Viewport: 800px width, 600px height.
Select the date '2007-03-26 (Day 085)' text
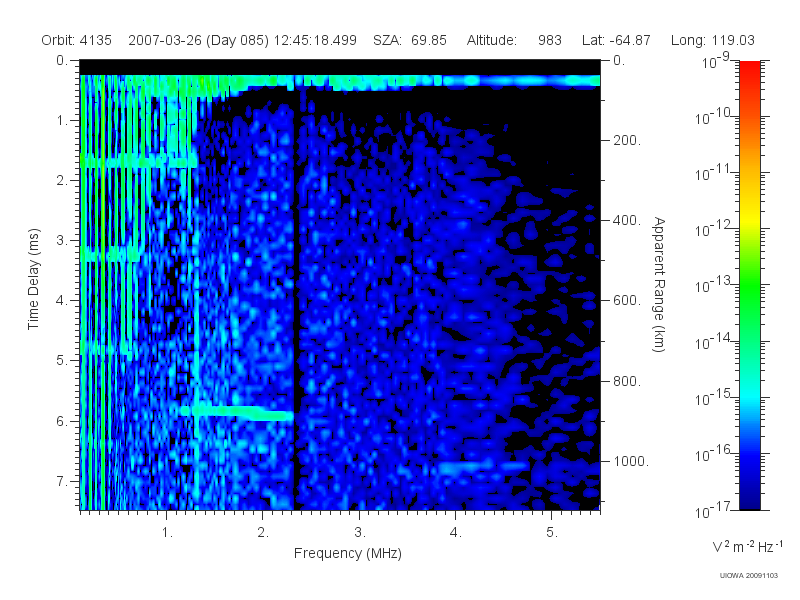tap(198, 40)
